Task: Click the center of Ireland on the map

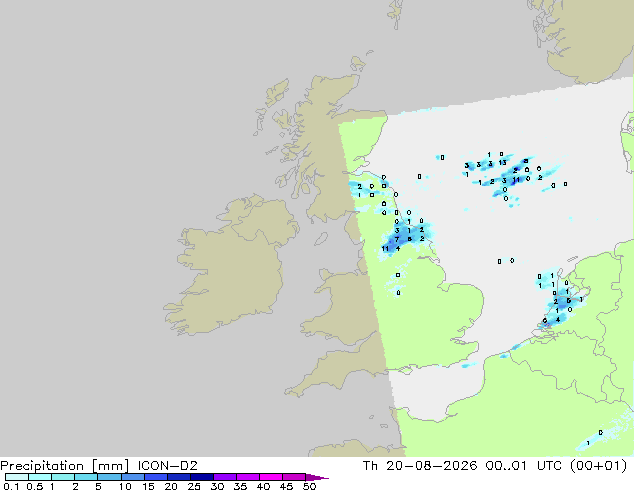Action: click(x=232, y=265)
